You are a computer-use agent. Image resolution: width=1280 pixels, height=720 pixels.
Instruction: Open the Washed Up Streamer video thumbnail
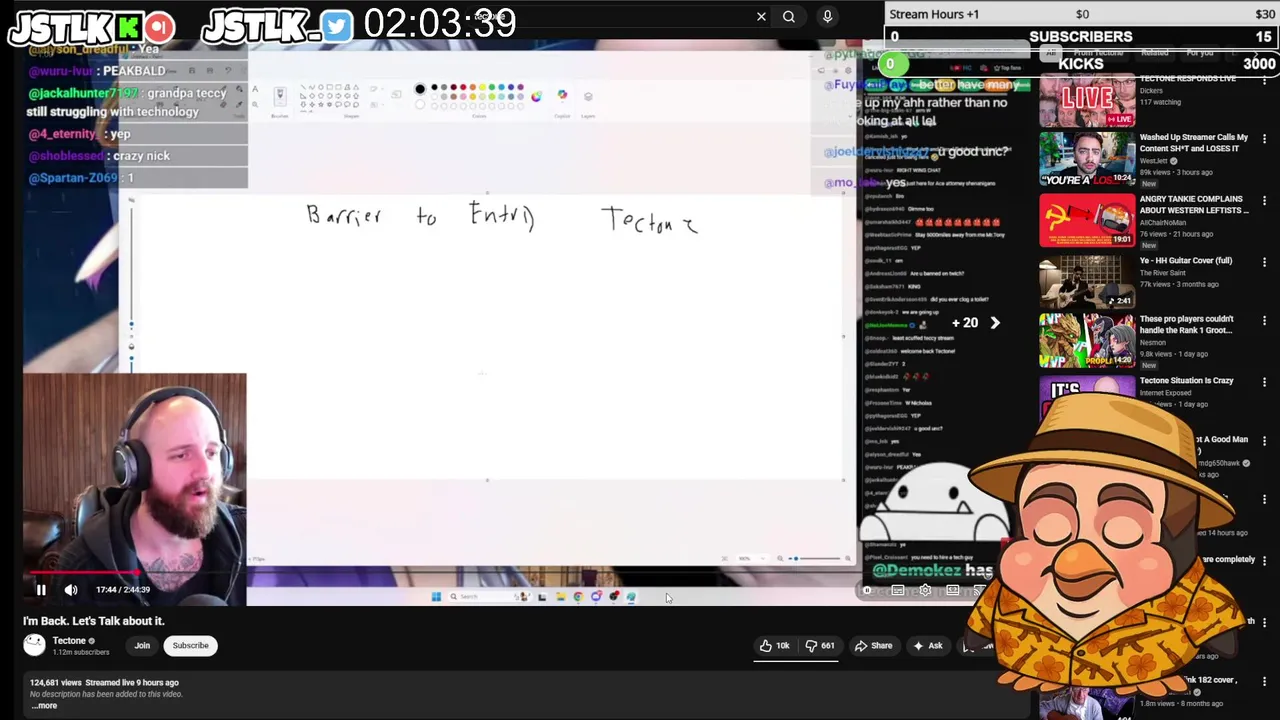(1087, 160)
